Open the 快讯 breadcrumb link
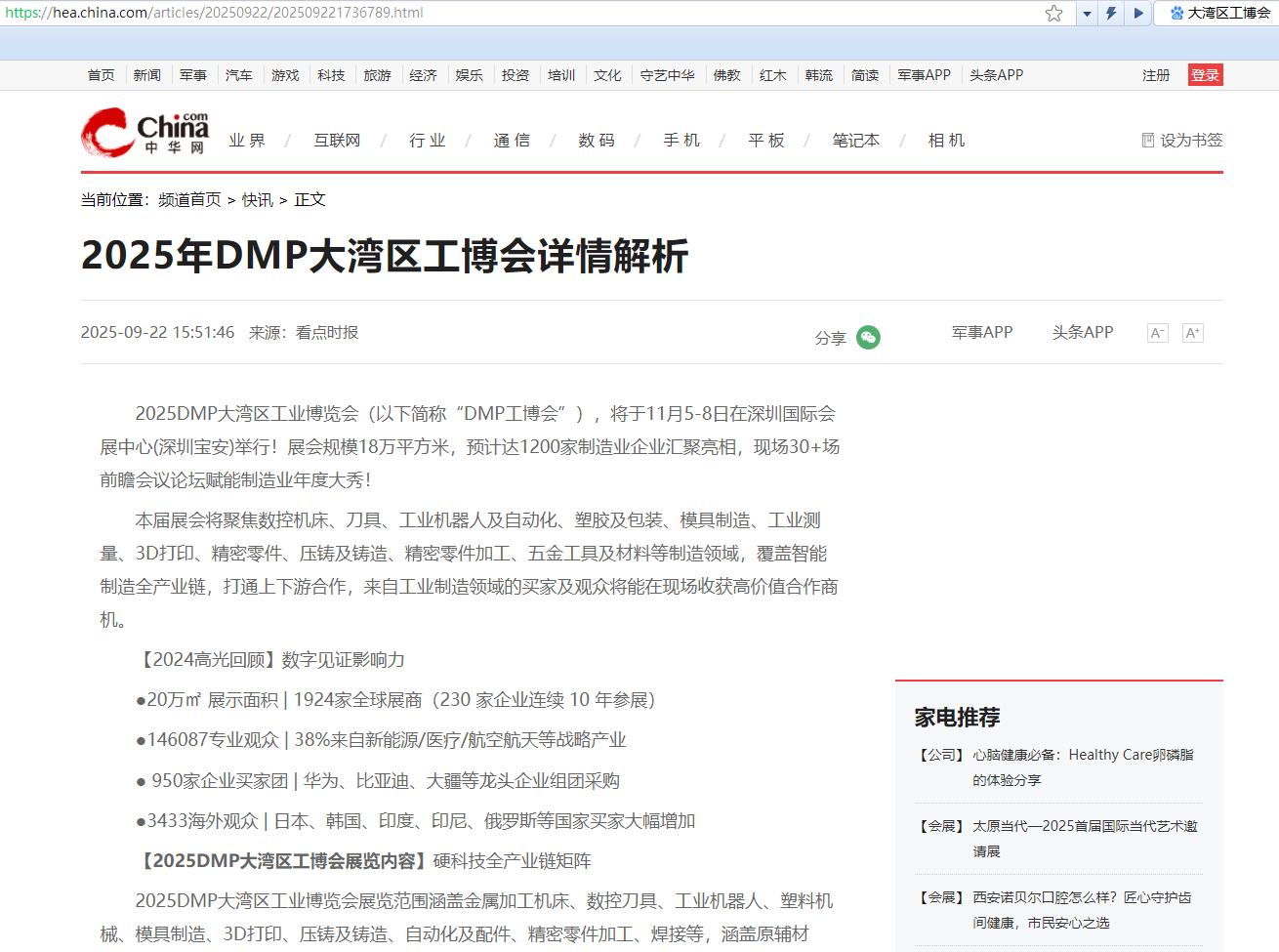 (x=258, y=199)
